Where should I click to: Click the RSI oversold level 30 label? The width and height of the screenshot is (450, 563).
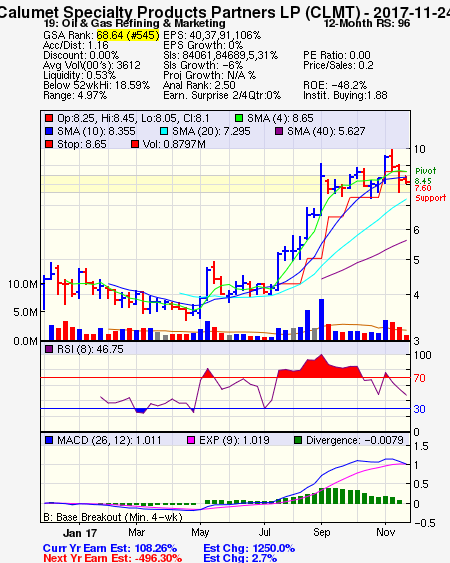419,409
